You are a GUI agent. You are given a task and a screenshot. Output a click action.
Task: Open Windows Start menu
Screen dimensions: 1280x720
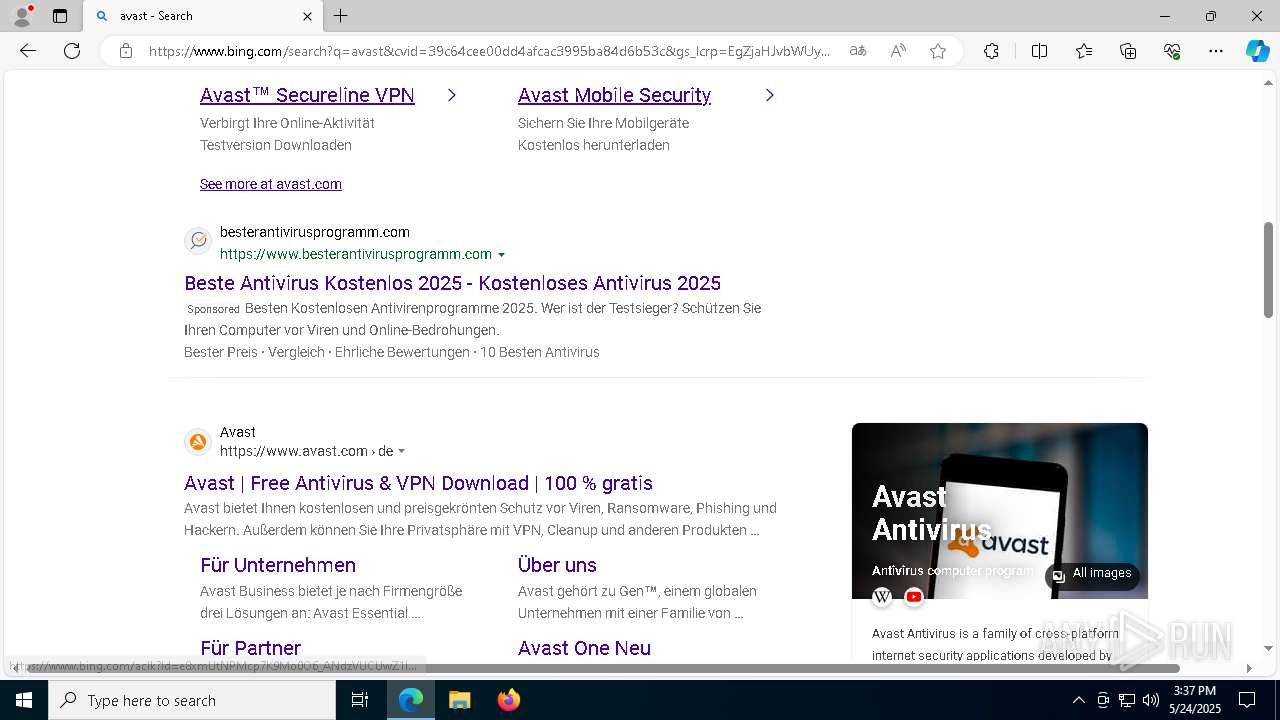[24, 700]
